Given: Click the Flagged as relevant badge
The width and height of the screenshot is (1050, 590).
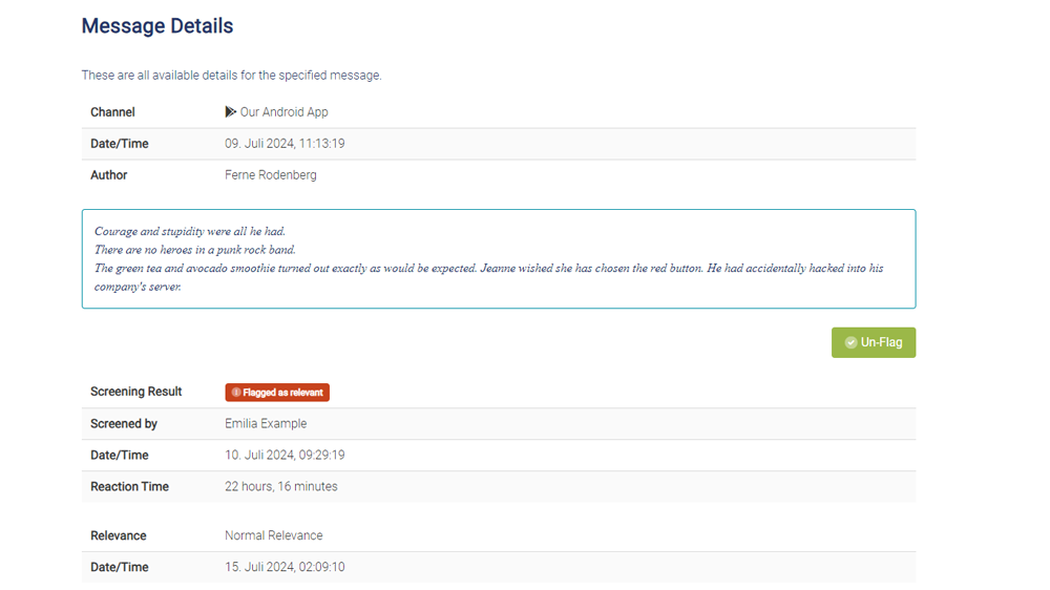Looking at the screenshot, I should pyautogui.click(x=277, y=392).
